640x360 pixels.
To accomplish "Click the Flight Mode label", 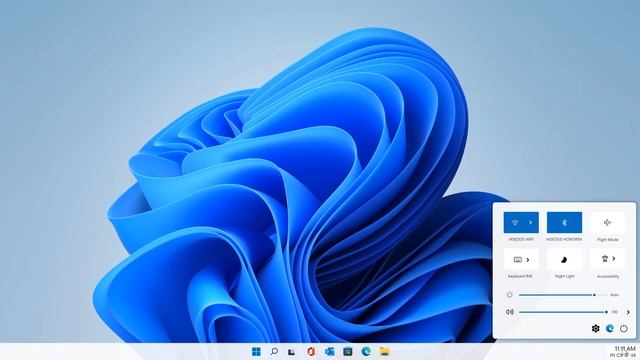I will click(607, 240).
